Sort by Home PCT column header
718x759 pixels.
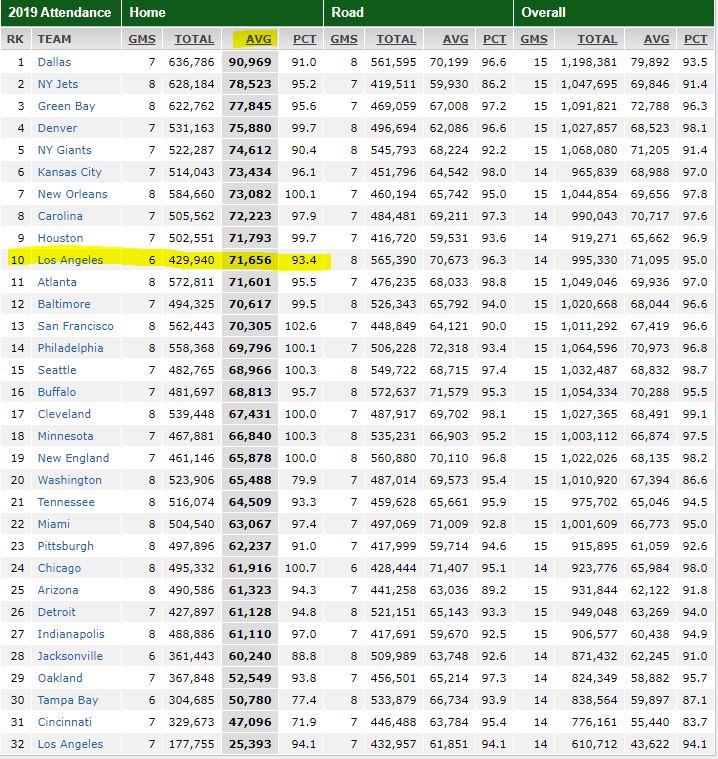[x=304, y=39]
